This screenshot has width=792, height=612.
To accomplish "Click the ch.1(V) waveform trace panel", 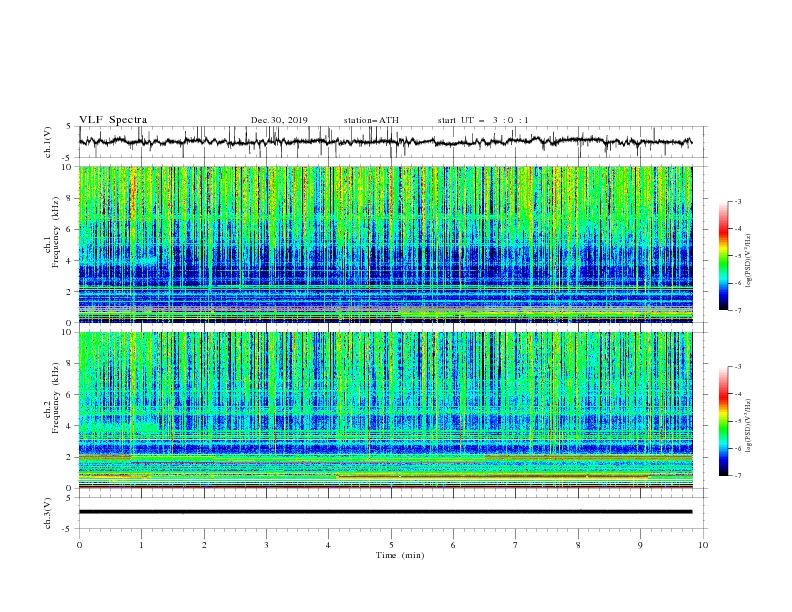I will pyautogui.click(x=393, y=142).
